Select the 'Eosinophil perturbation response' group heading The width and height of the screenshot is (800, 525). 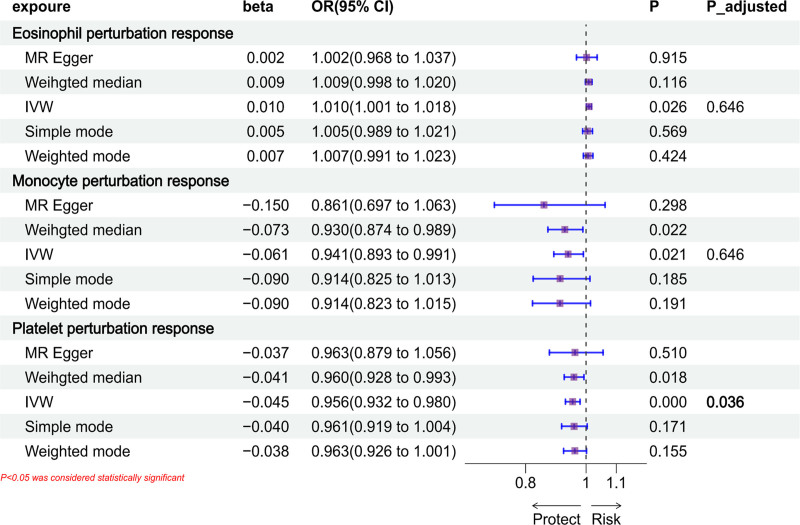click(x=123, y=33)
